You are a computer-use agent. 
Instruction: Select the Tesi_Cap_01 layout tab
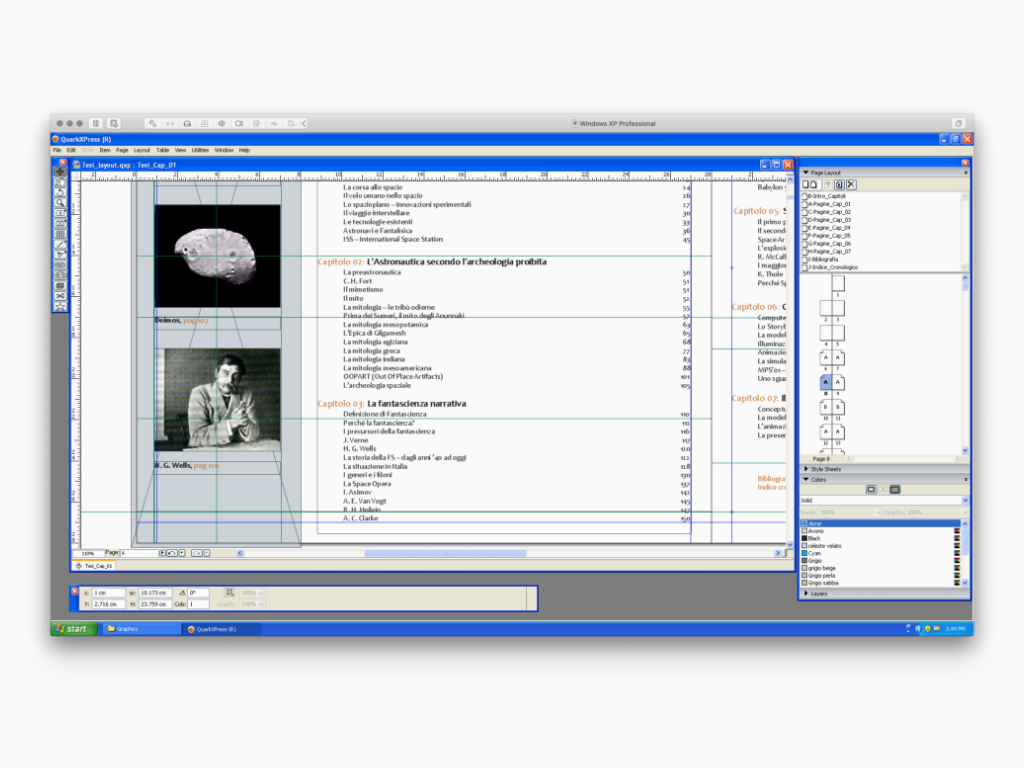tap(95, 566)
